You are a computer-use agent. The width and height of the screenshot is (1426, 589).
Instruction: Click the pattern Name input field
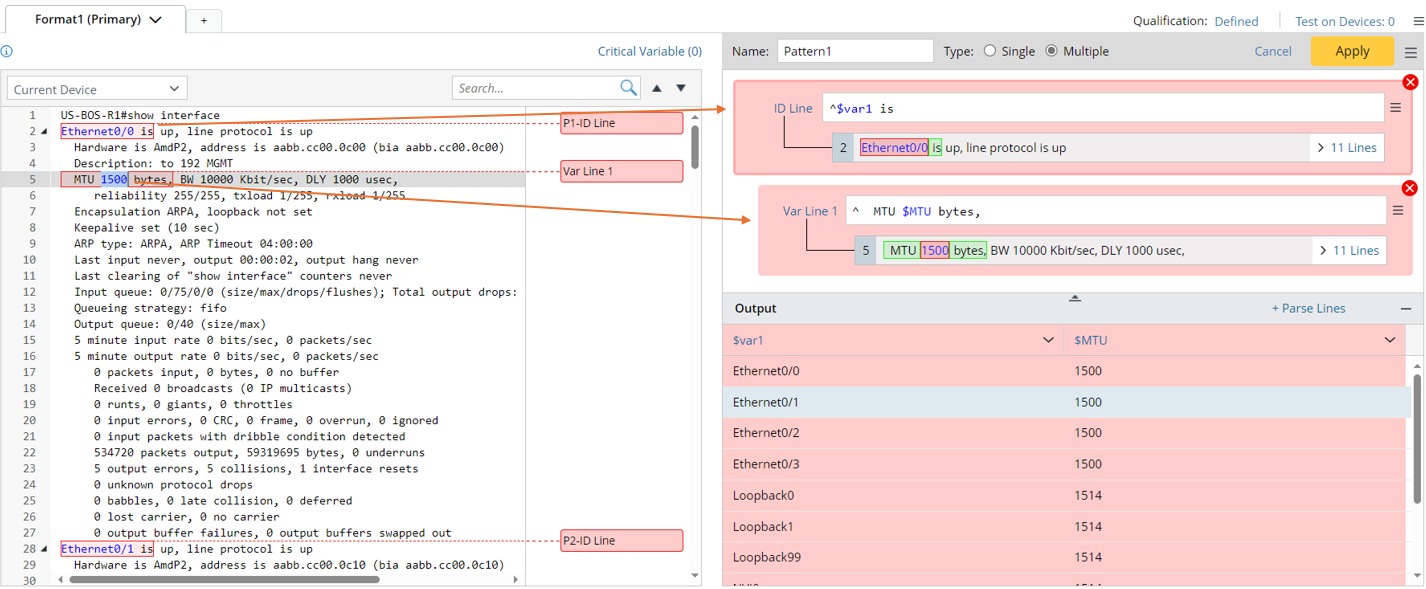[855, 51]
